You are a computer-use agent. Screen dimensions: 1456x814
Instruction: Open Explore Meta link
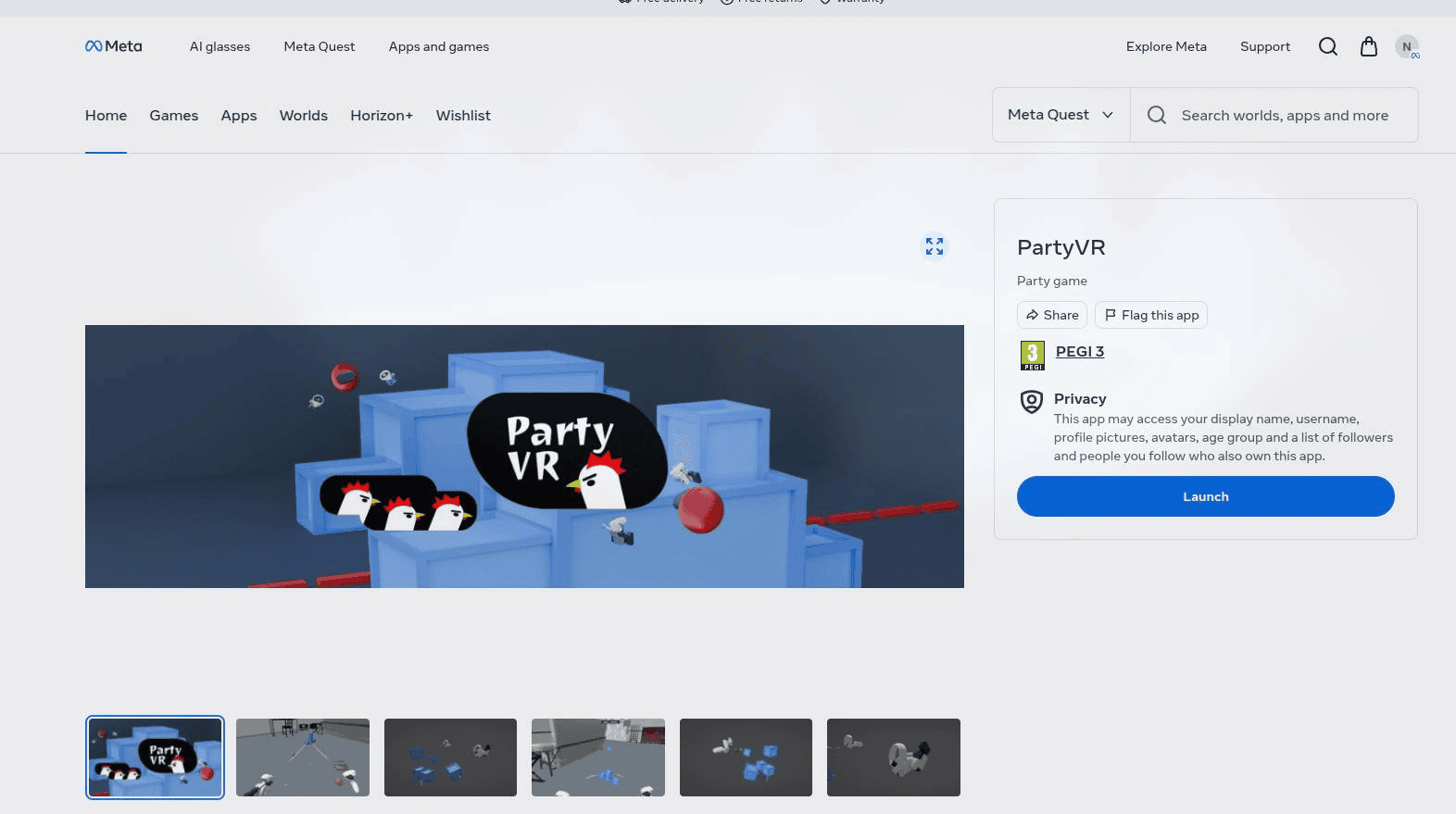click(x=1166, y=46)
